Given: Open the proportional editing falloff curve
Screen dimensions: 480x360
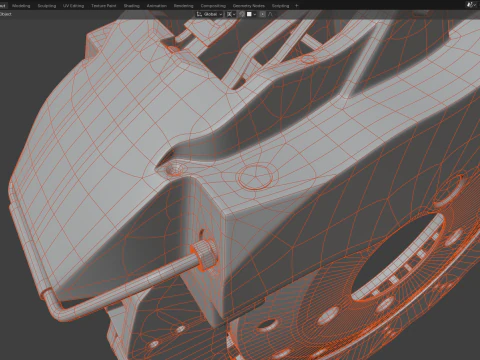Looking at the screenshot, I should tap(270, 14).
